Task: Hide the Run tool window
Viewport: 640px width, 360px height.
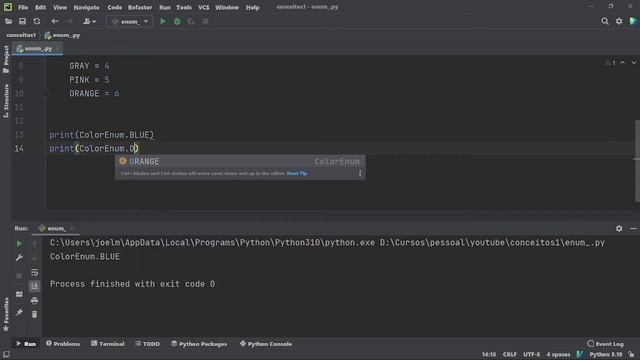Action: click(x=633, y=229)
